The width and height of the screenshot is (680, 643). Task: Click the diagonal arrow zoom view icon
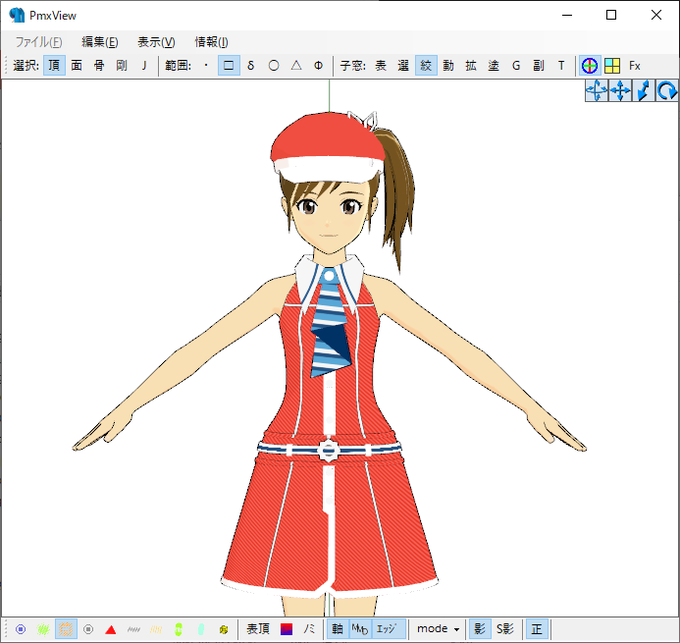pos(643,91)
